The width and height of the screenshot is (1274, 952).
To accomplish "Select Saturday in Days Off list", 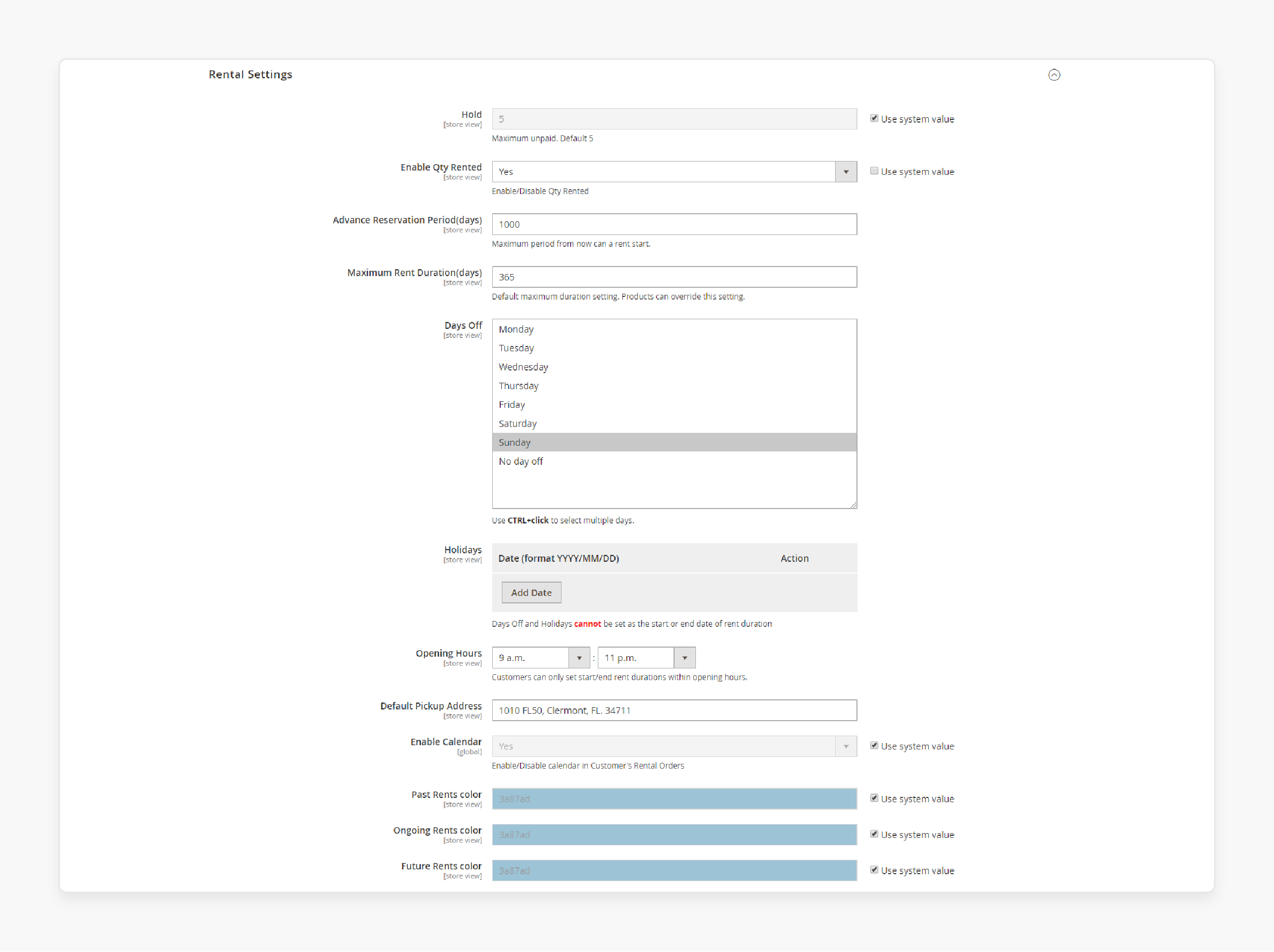I will coord(674,424).
